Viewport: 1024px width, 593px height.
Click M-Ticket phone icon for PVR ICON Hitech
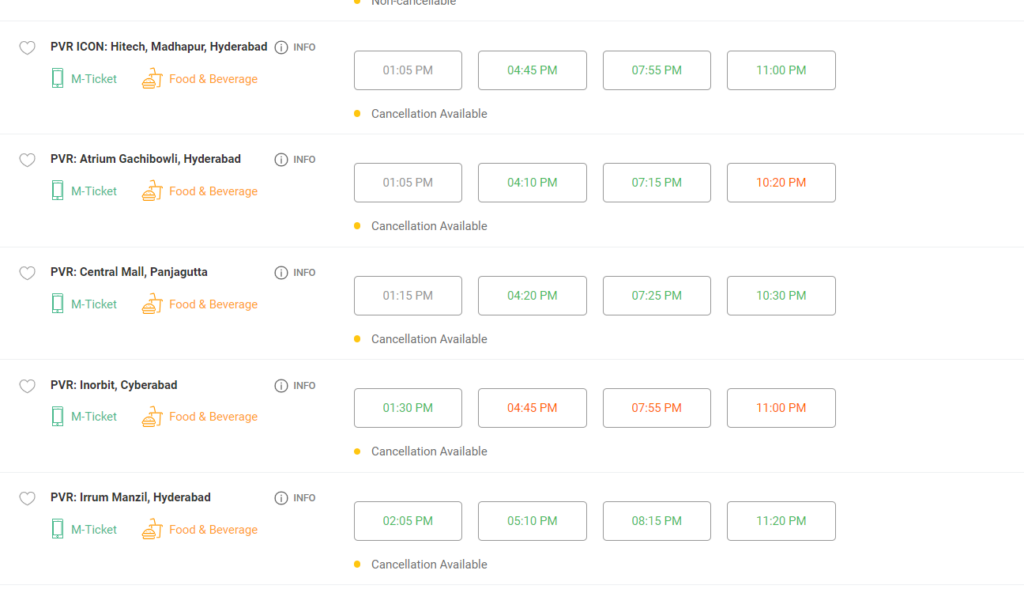click(x=57, y=78)
